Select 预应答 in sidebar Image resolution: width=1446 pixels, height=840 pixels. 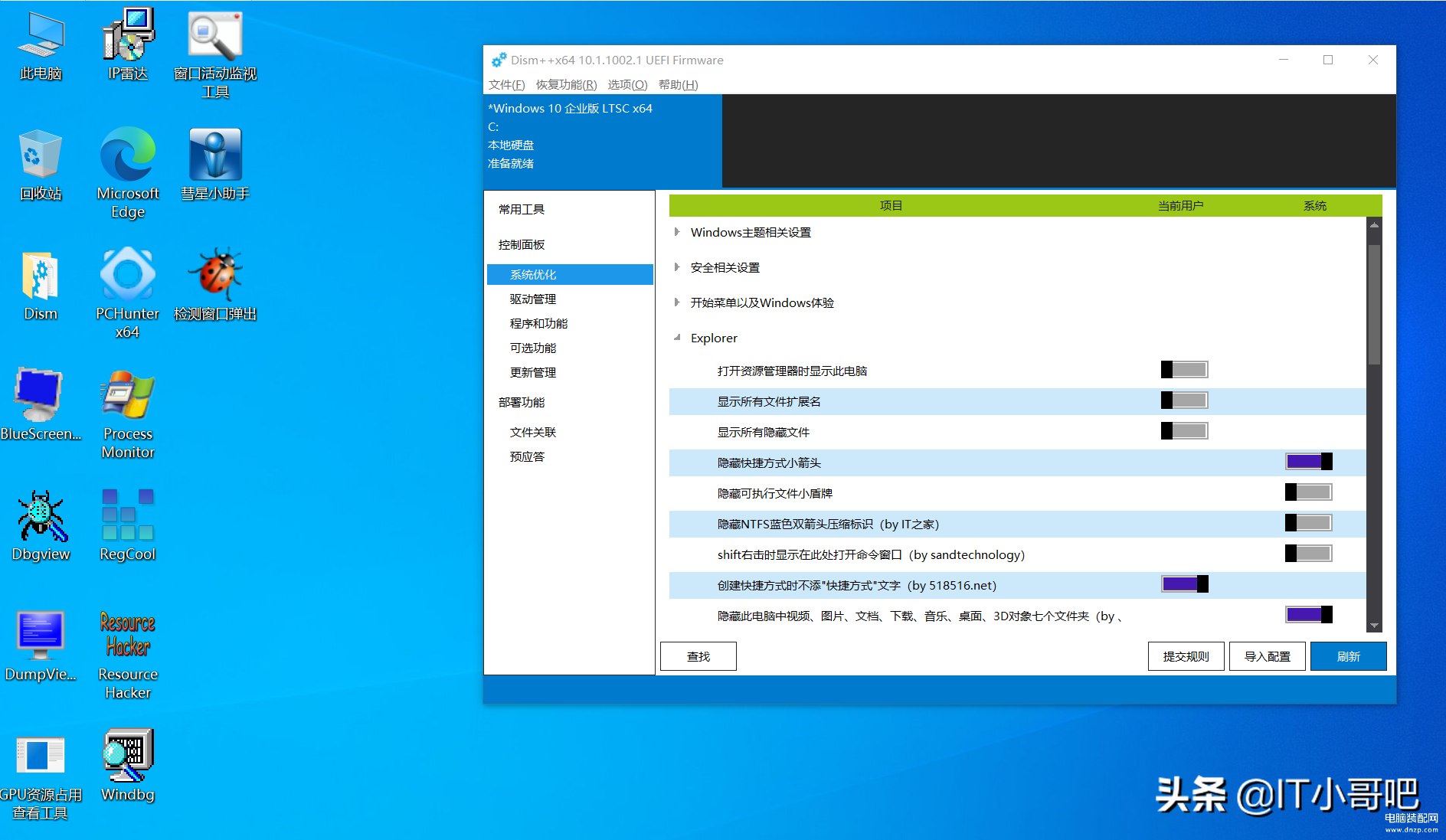click(x=570, y=457)
